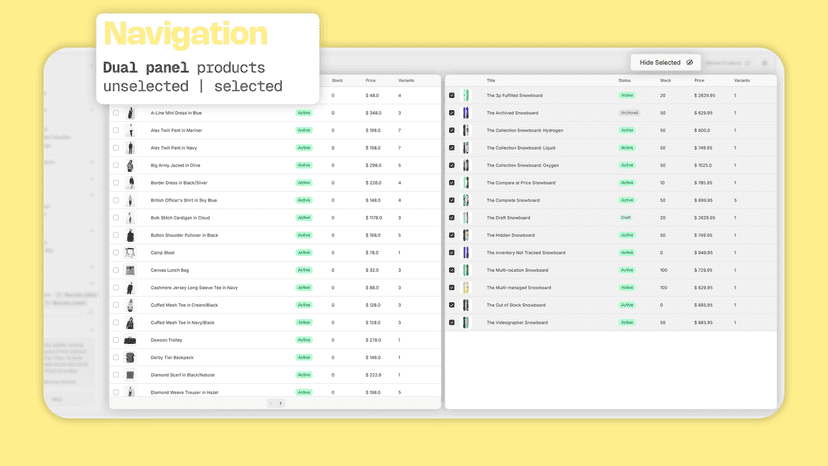Click 'Cuffed Mesh Tee in Navy/Black' title
This screenshot has height=466, width=828.
183,322
